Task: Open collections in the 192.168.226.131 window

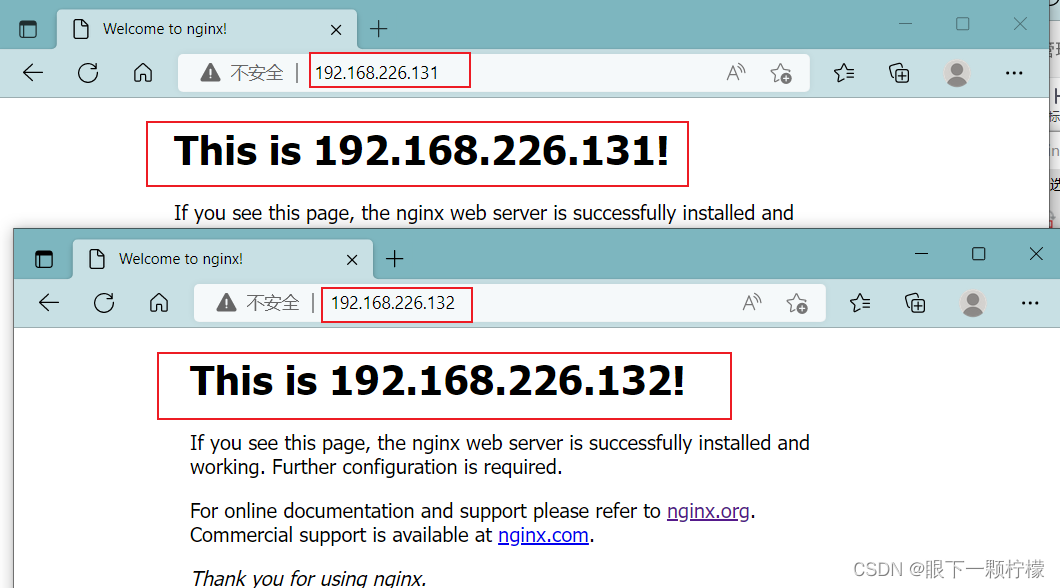Action: [x=899, y=72]
